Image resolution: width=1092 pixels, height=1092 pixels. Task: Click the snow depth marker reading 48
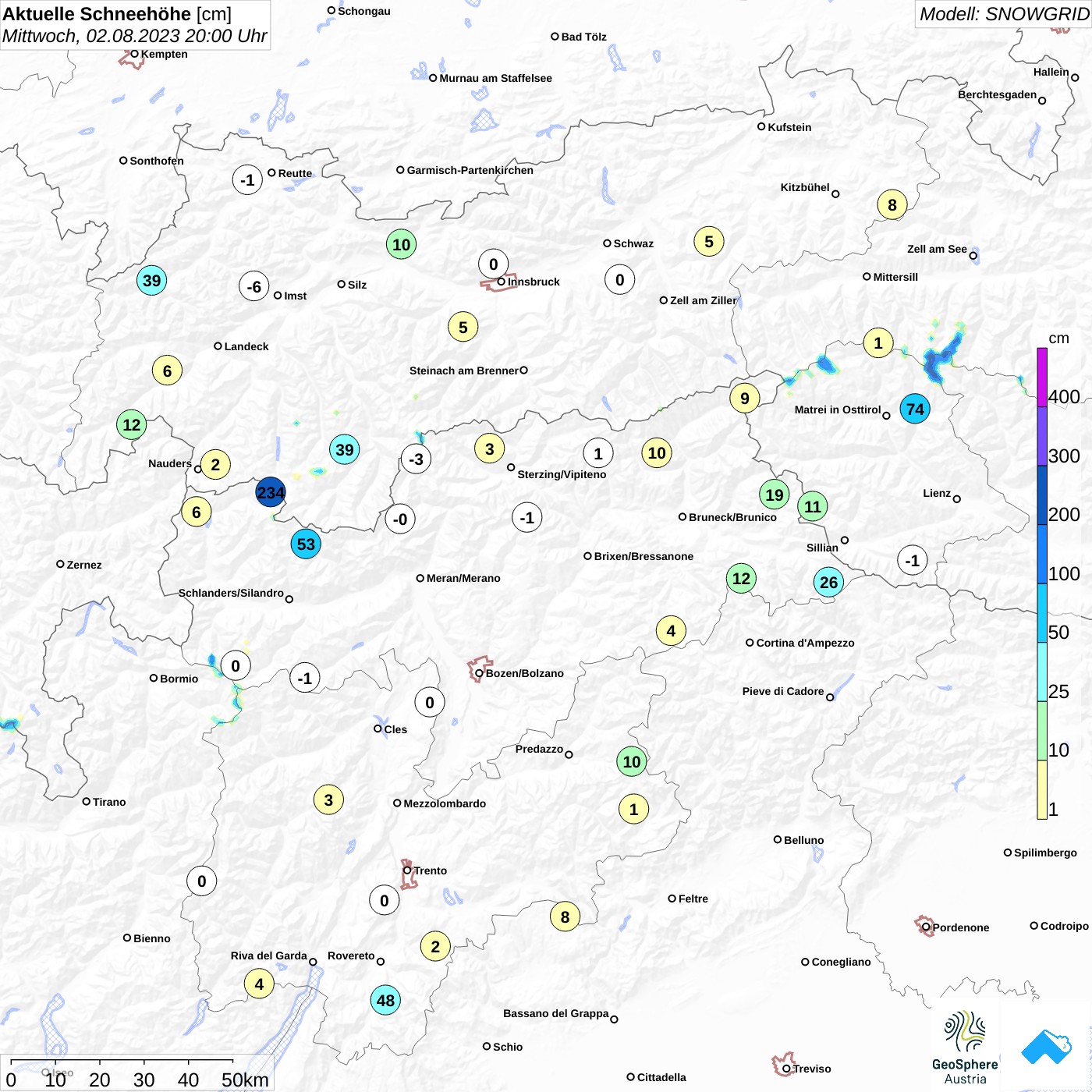pos(385,1000)
